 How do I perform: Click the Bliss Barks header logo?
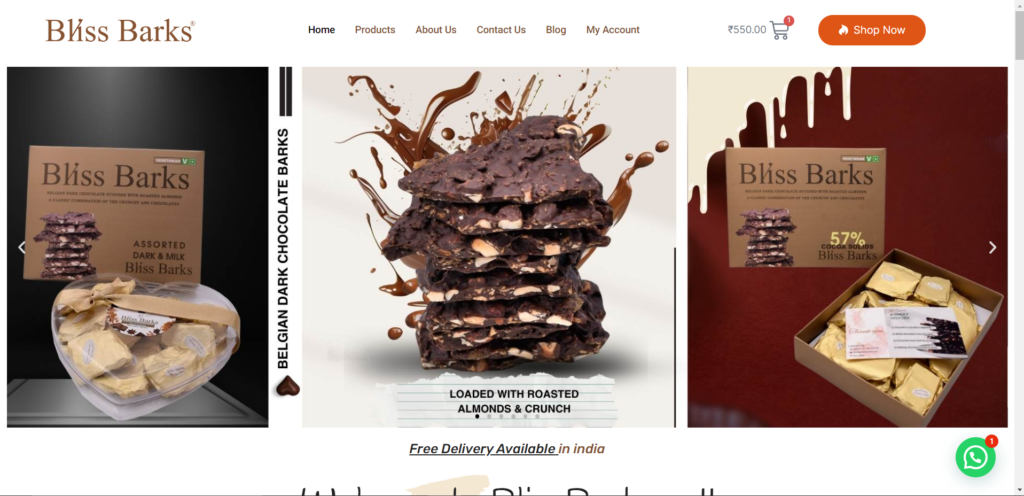pos(120,31)
